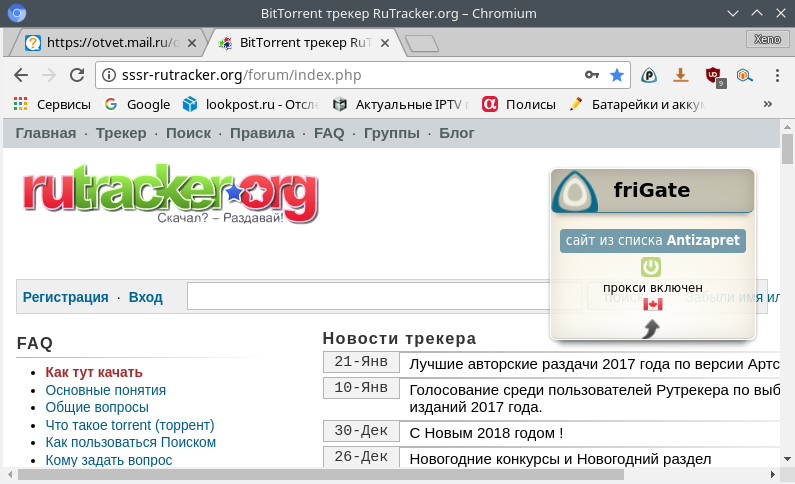Click the friGate egg logo

[x=574, y=192]
